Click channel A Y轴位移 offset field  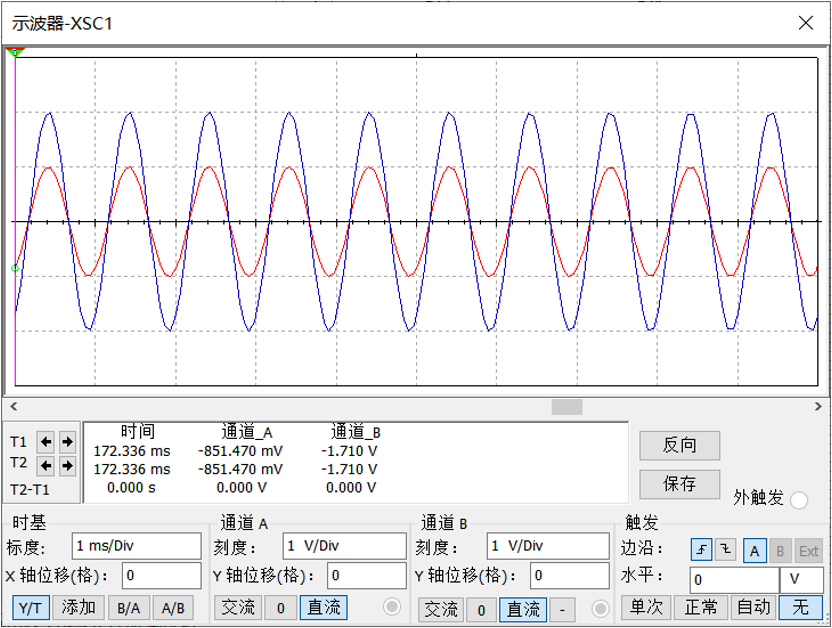pyautogui.click(x=366, y=575)
